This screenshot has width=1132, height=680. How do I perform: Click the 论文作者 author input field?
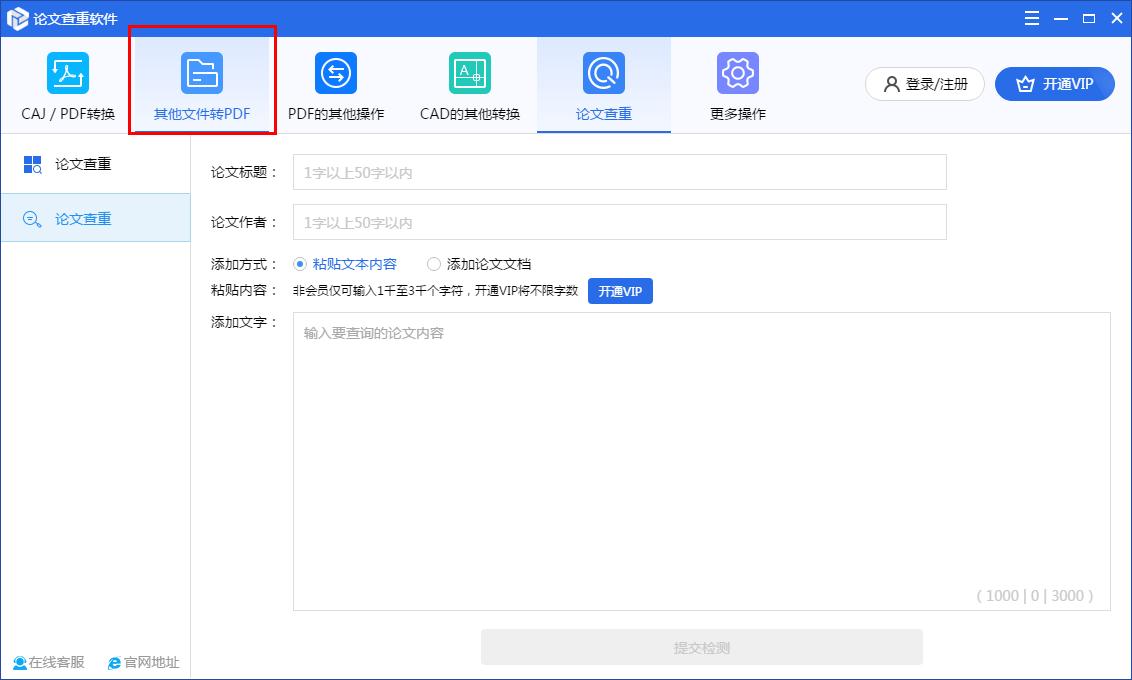click(618, 221)
